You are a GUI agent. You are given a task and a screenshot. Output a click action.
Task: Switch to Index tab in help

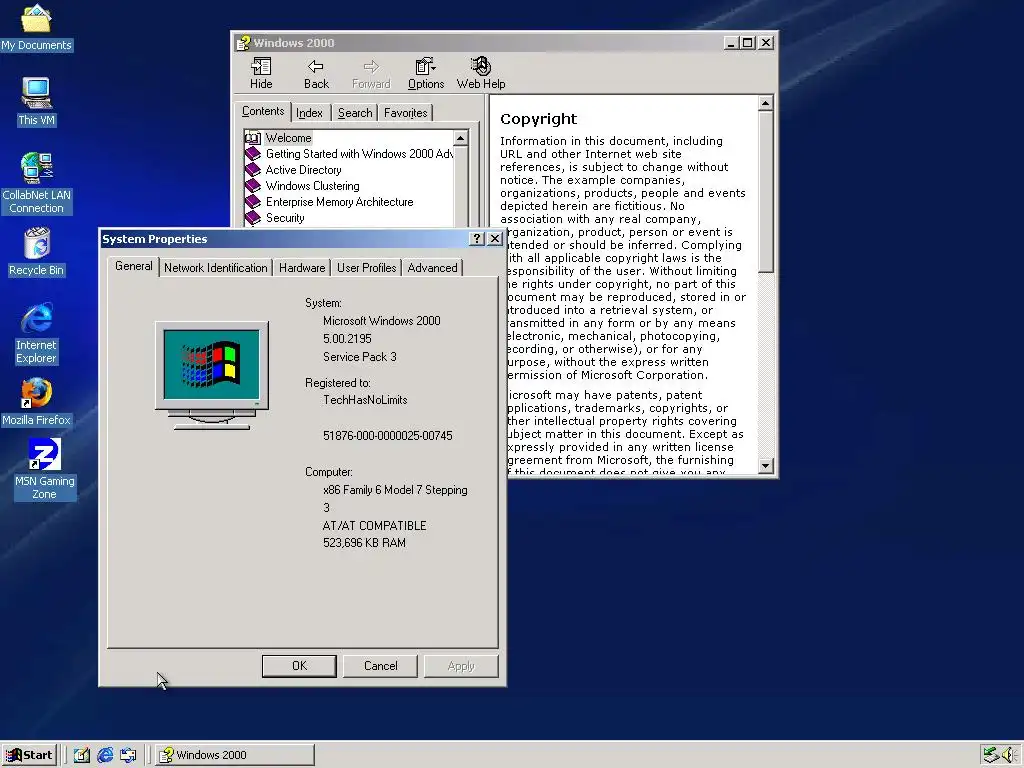(x=310, y=113)
